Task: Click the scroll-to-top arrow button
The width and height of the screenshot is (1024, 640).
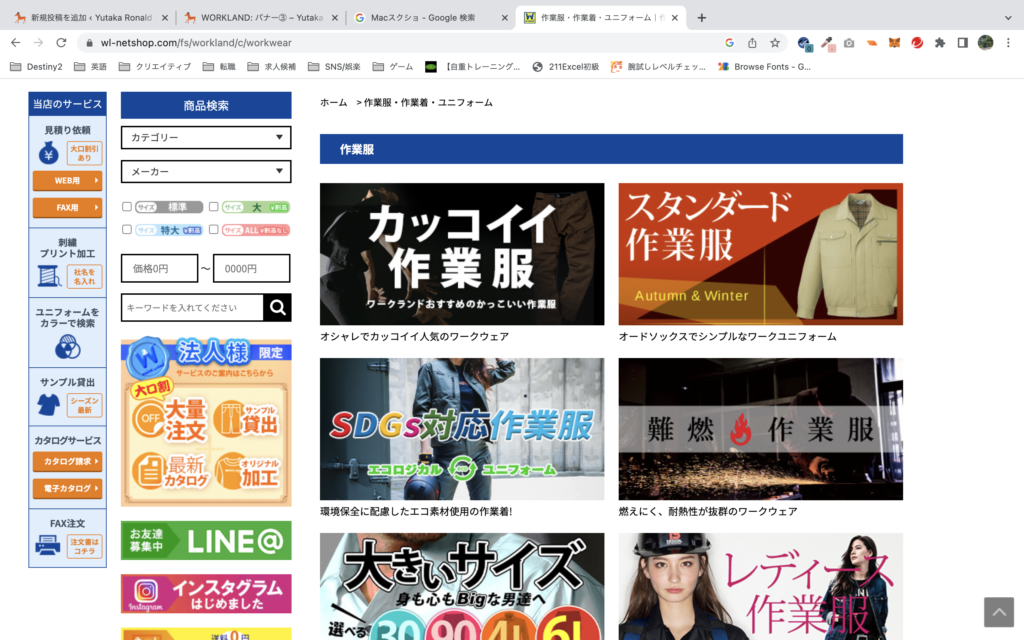Action: pyautogui.click(x=999, y=612)
